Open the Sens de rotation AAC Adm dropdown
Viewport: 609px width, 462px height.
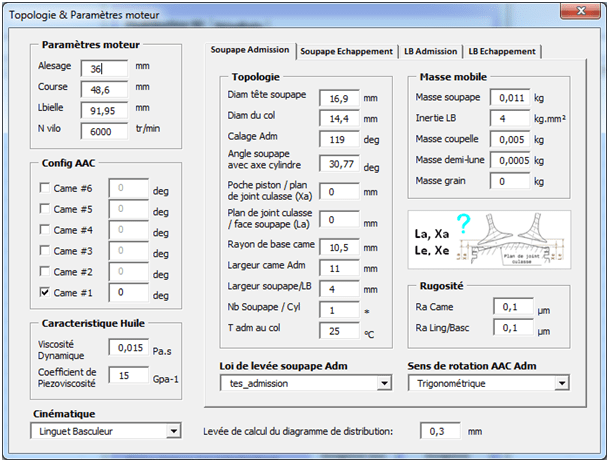561,382
